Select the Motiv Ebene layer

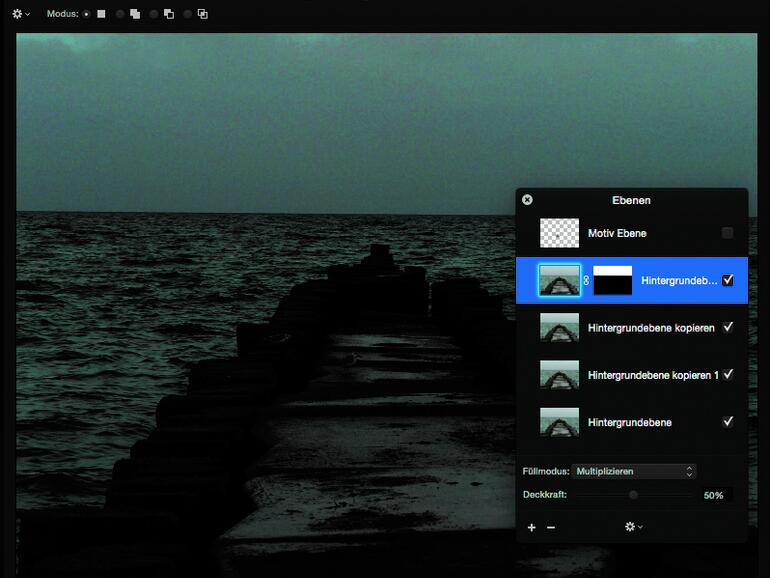pyautogui.click(x=617, y=233)
